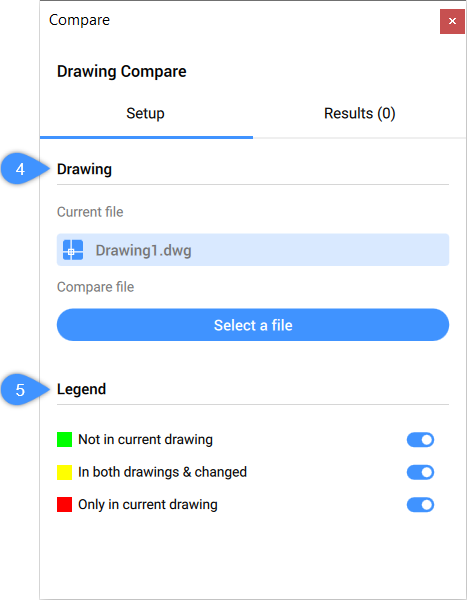This screenshot has height=600, width=467.
Task: Toggle In both drawings & changed switch
Action: click(420, 472)
